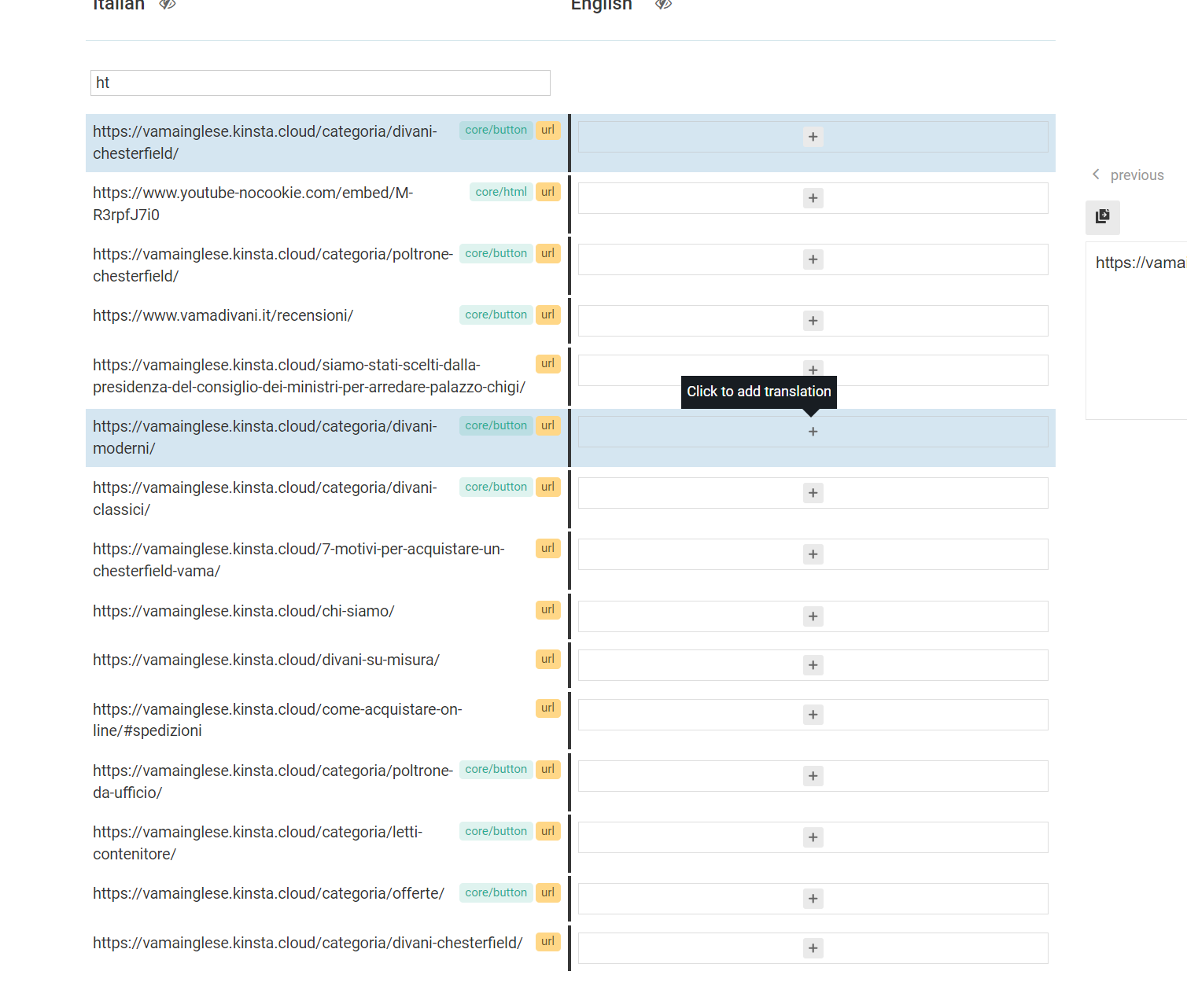The width and height of the screenshot is (1187, 1008).
Task: Toggle the English column visibility eye icon
Action: tap(663, 5)
